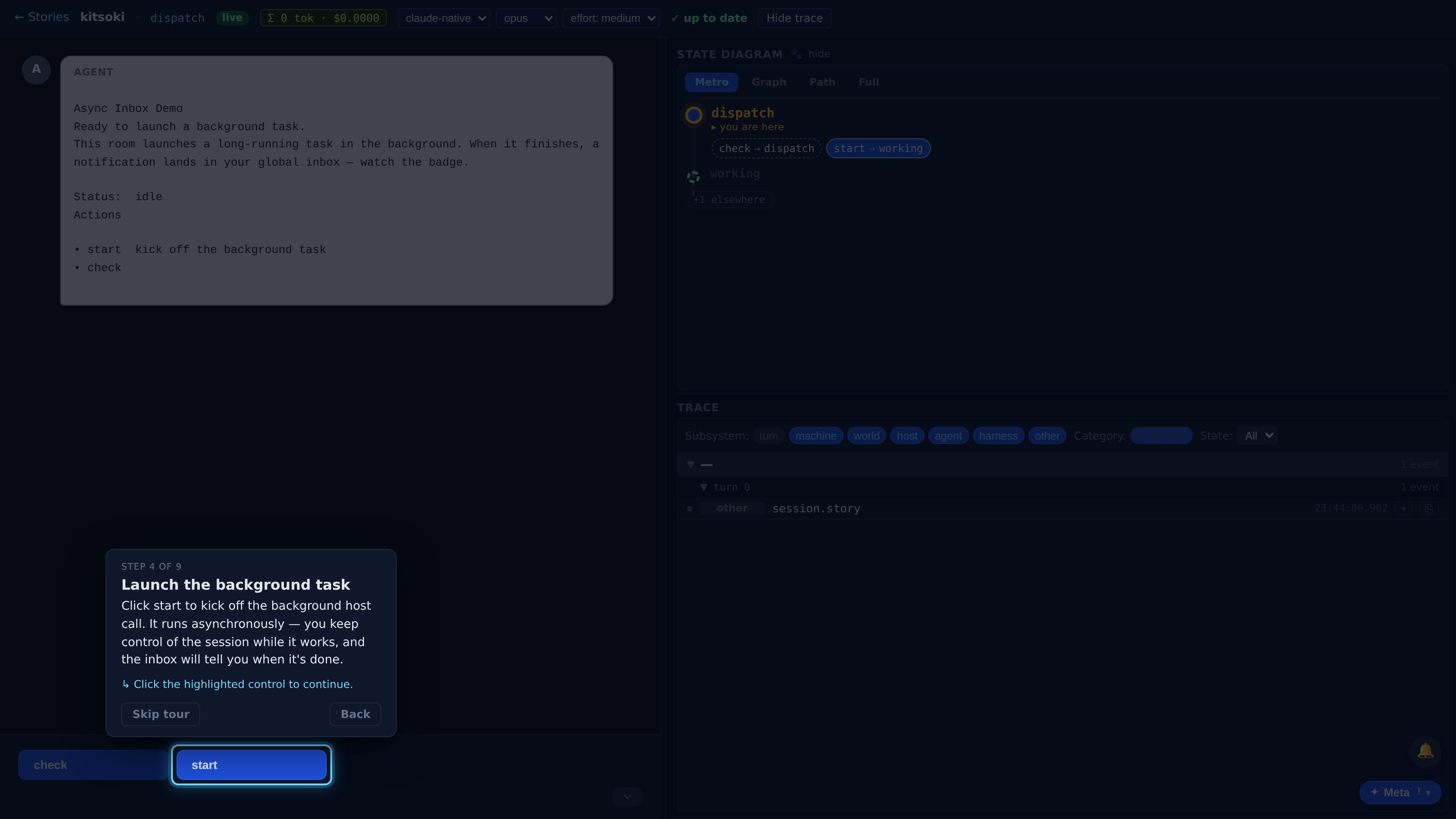Image resolution: width=1456 pixels, height=819 pixels.
Task: Open the State All filter dropdown
Action: tap(1257, 436)
